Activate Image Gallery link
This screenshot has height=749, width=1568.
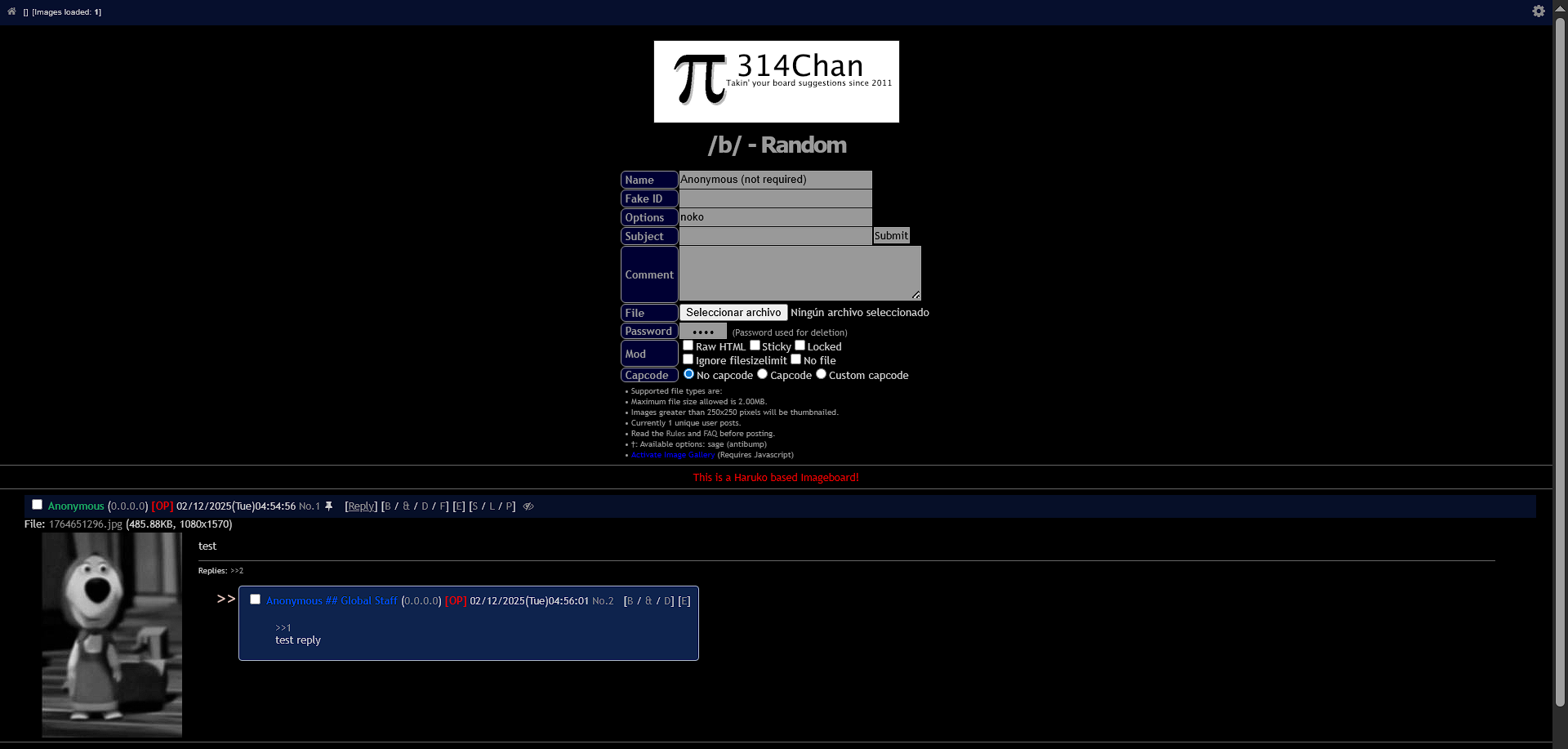click(672, 455)
